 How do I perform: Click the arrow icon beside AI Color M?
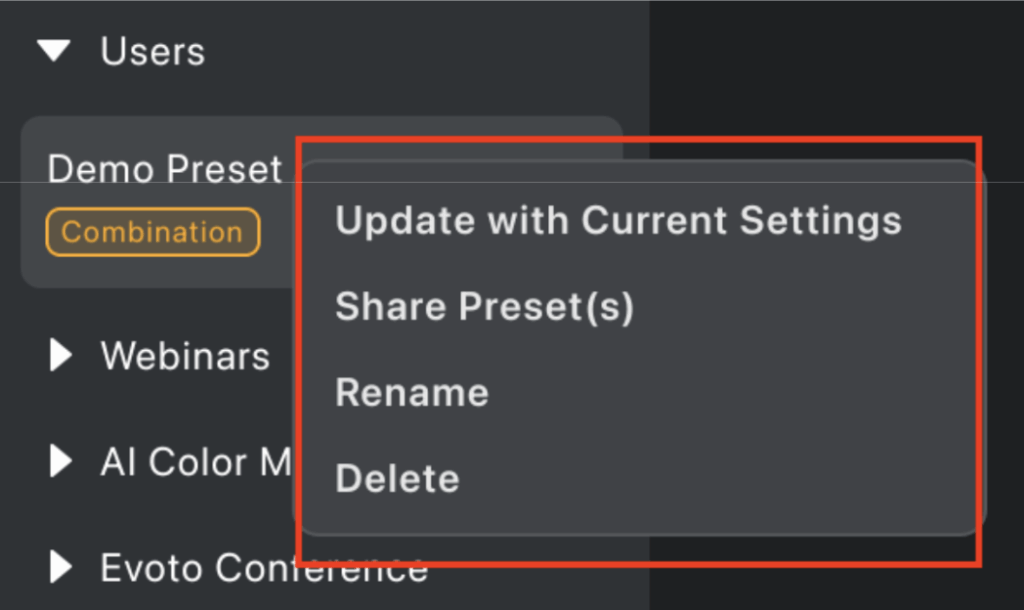[x=62, y=461]
